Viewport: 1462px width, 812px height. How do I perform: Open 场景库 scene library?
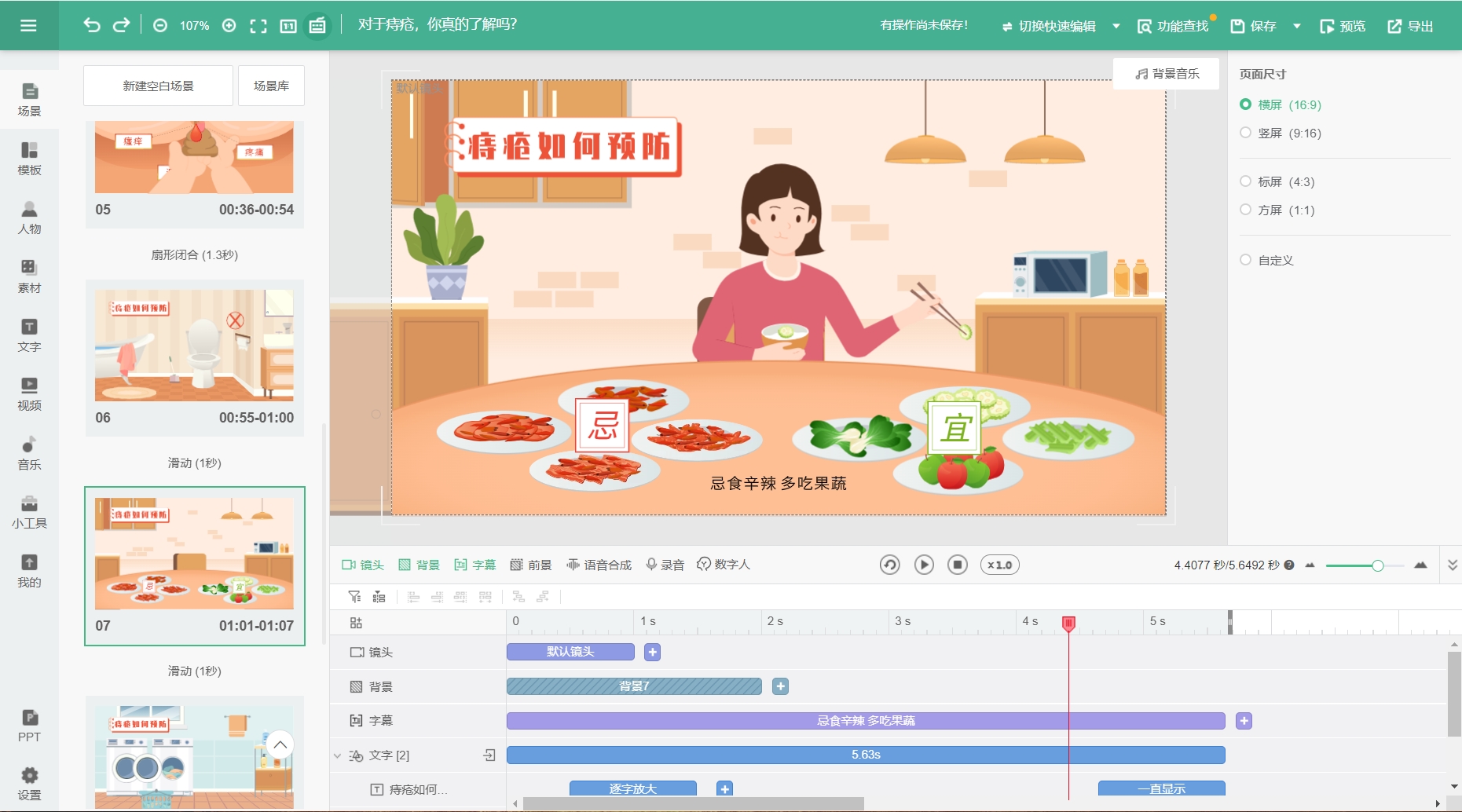coord(271,86)
